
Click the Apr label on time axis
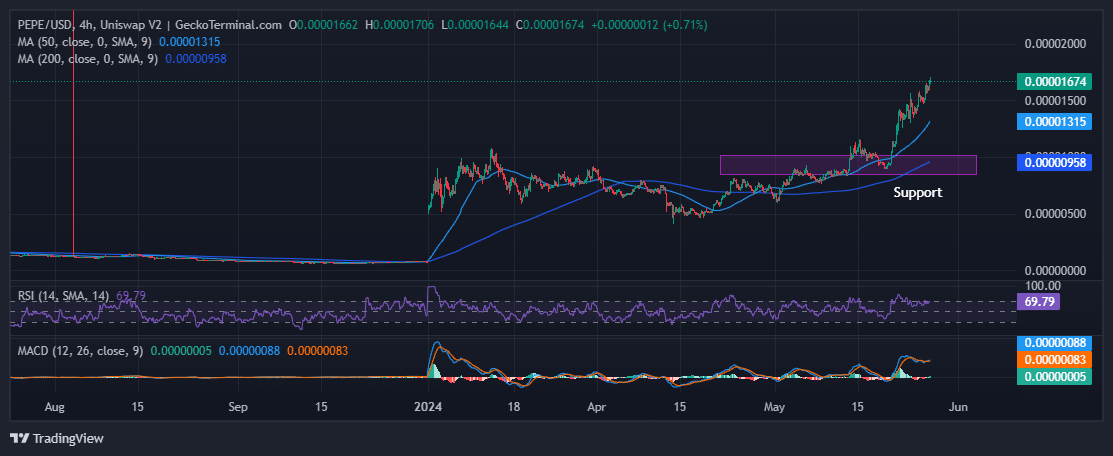pos(597,408)
